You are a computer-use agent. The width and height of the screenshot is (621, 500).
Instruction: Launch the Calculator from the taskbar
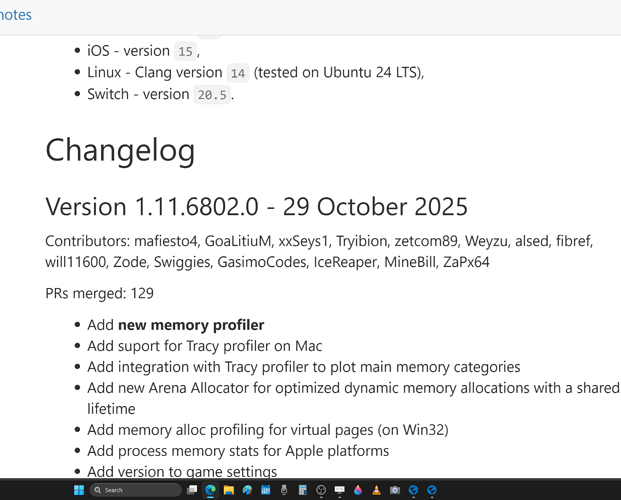click(x=302, y=490)
